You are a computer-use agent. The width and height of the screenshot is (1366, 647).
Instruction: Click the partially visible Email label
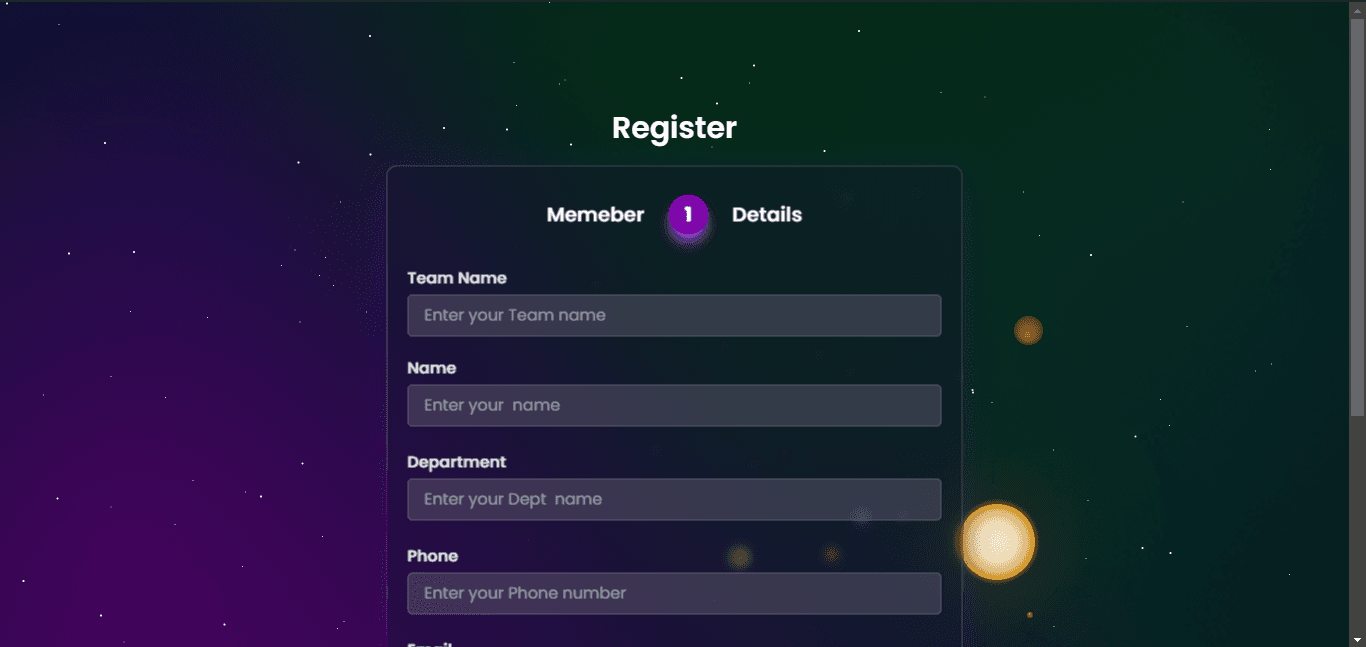click(x=431, y=643)
